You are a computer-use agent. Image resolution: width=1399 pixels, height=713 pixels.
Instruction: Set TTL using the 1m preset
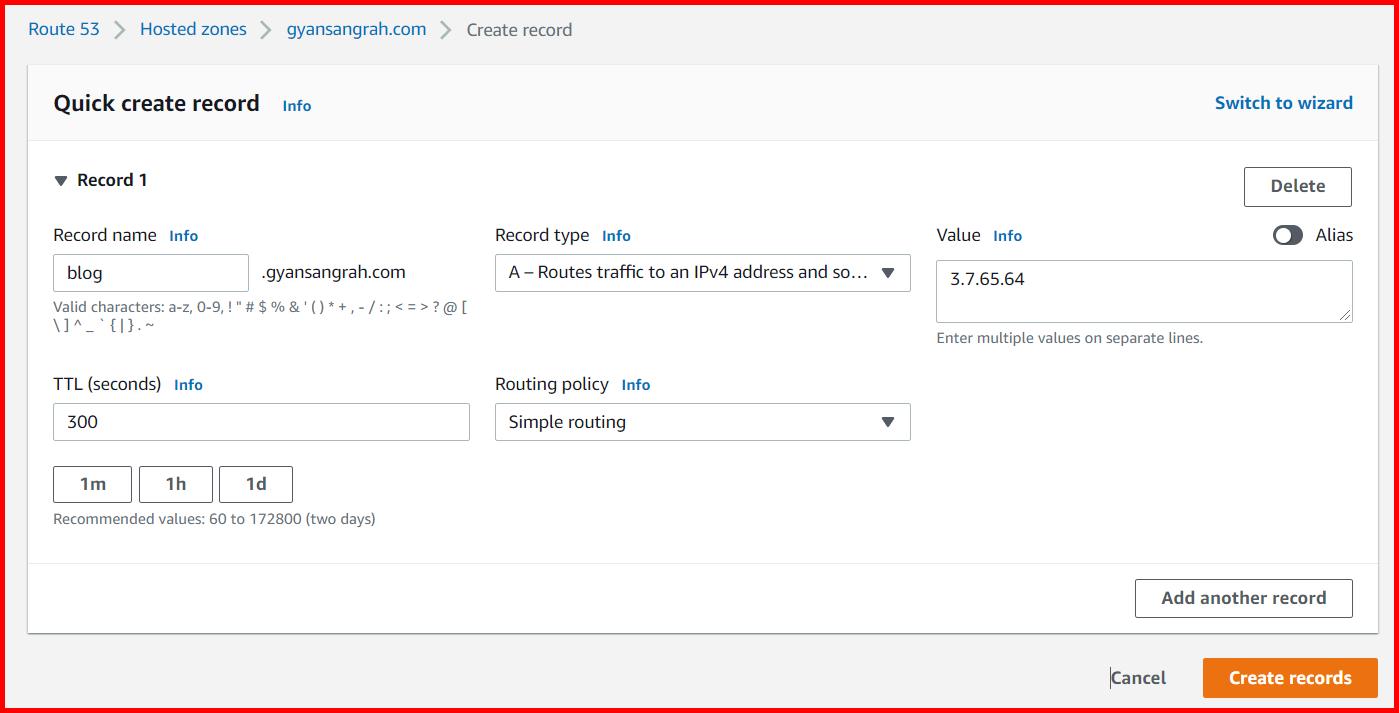tap(92, 484)
